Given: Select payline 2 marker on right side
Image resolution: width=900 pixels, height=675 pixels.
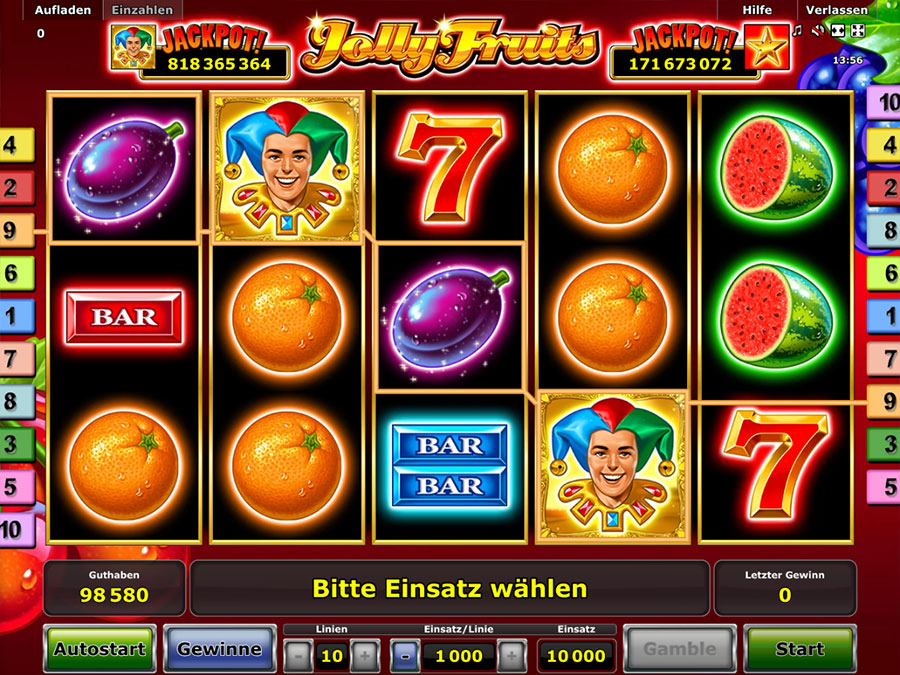Looking at the screenshot, I should 884,188.
